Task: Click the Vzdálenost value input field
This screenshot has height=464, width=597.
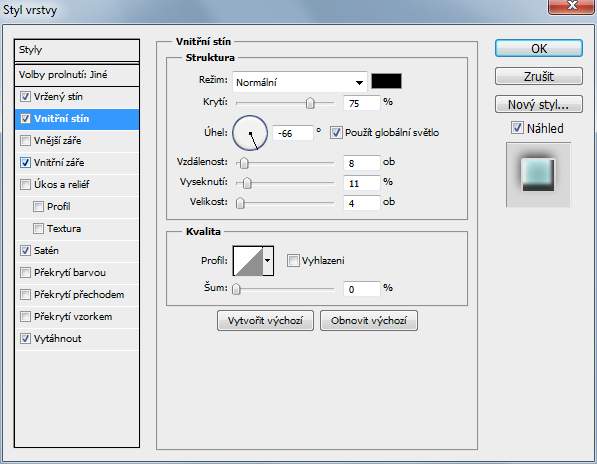Action: (361, 163)
